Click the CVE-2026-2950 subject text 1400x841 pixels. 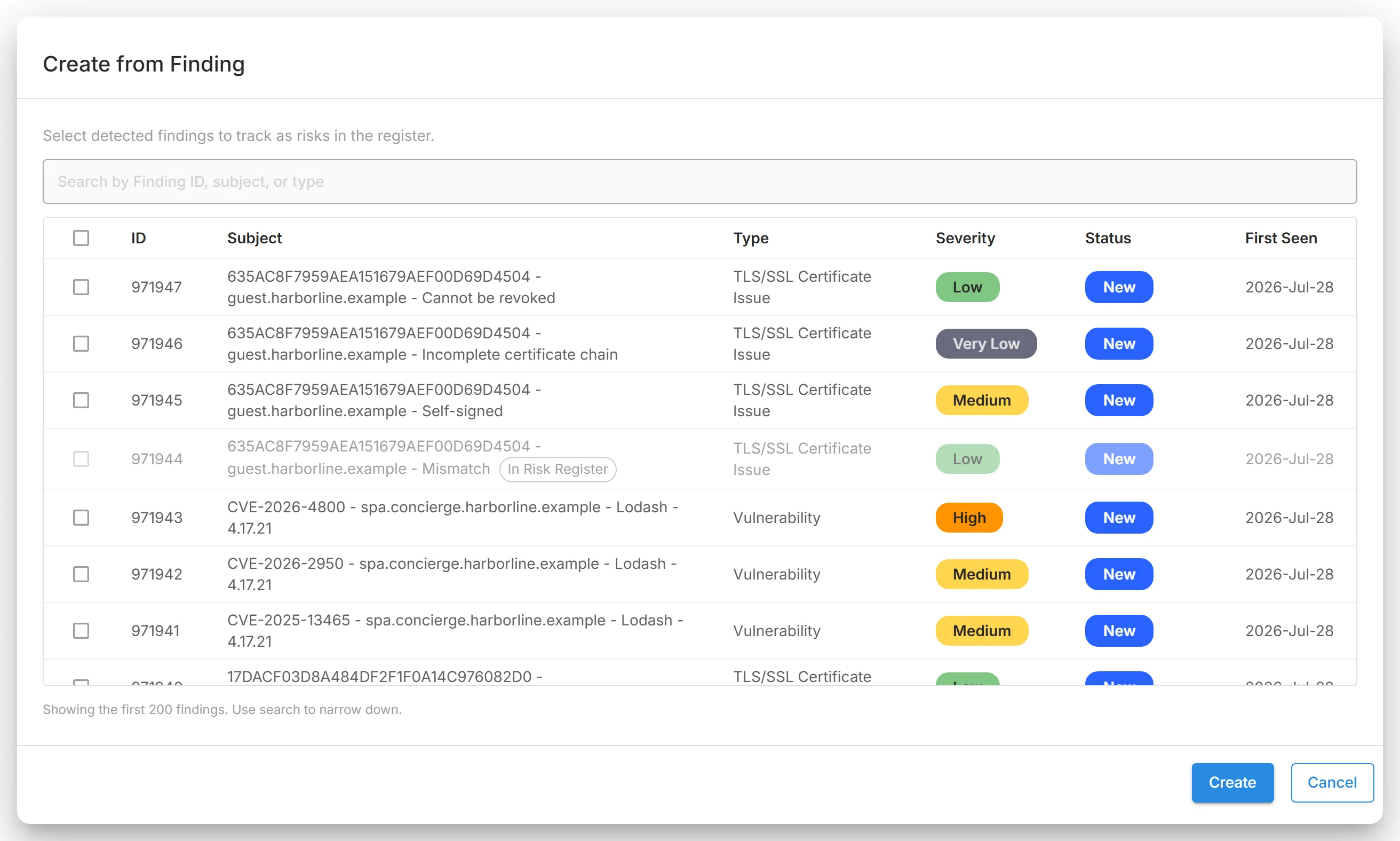click(x=452, y=574)
